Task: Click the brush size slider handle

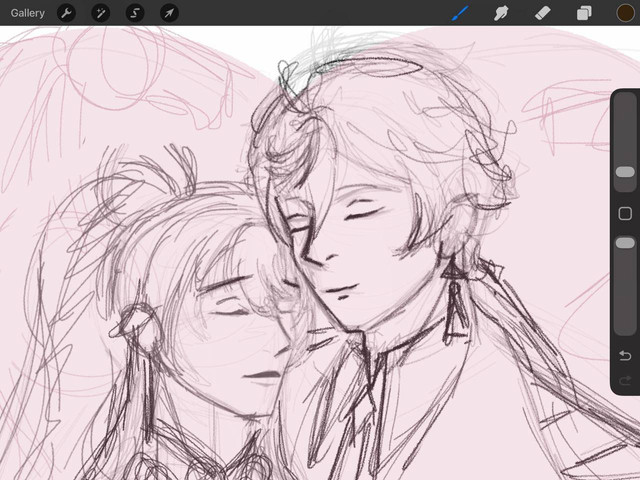Action: (625, 172)
